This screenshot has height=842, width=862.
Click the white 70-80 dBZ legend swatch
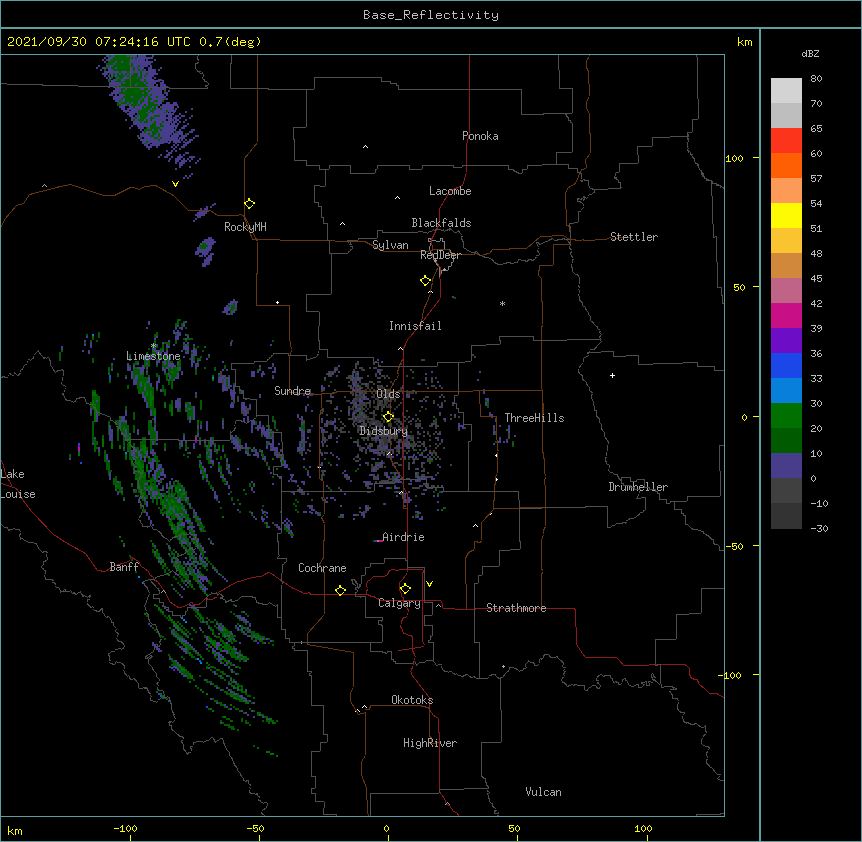click(x=786, y=90)
